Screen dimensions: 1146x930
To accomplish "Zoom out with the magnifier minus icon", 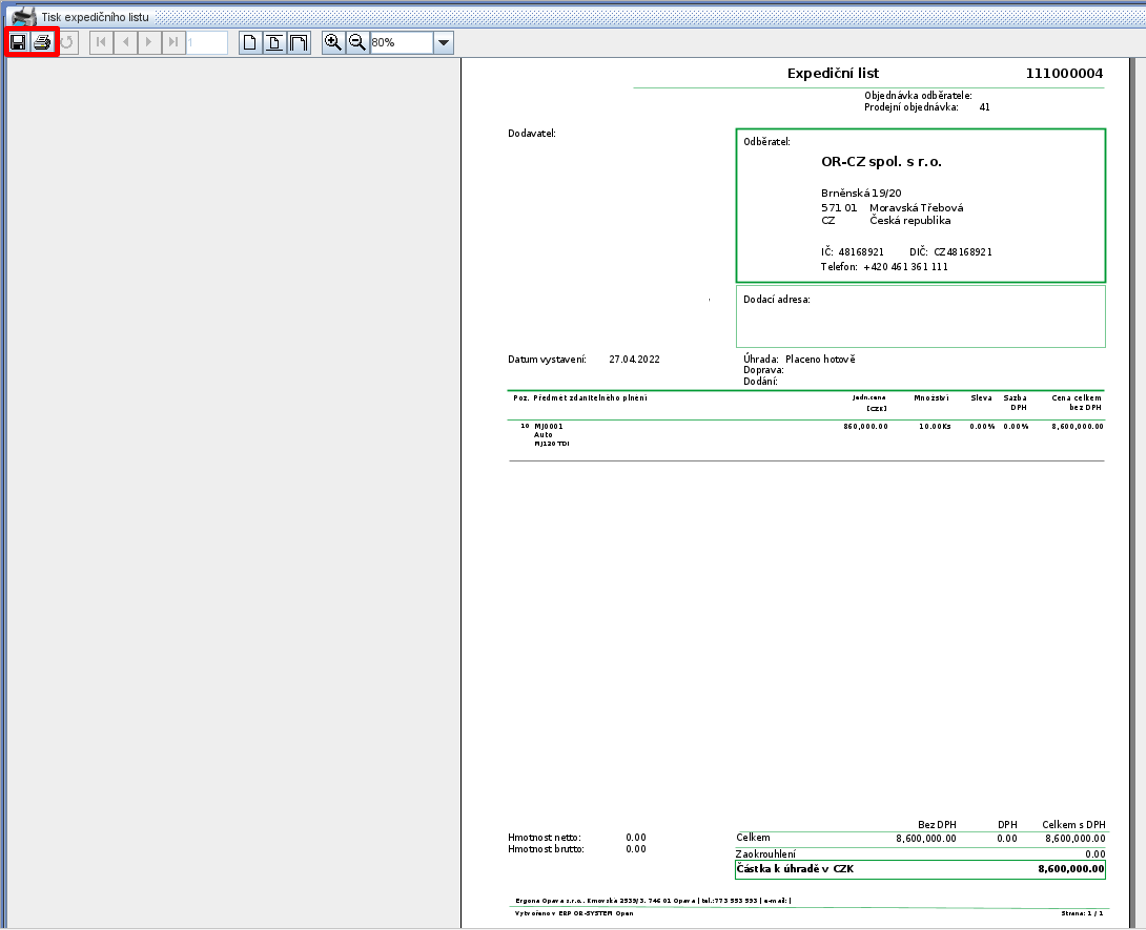I will [x=357, y=42].
